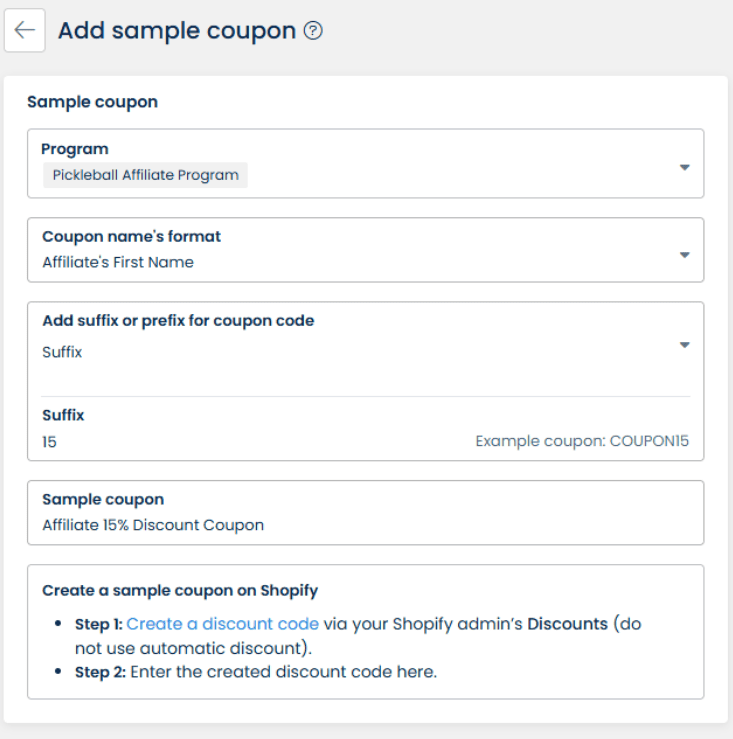Open the Coupon name's format dropdown arrow
Image resolution: width=733 pixels, height=739 pixels.
pyautogui.click(x=685, y=255)
